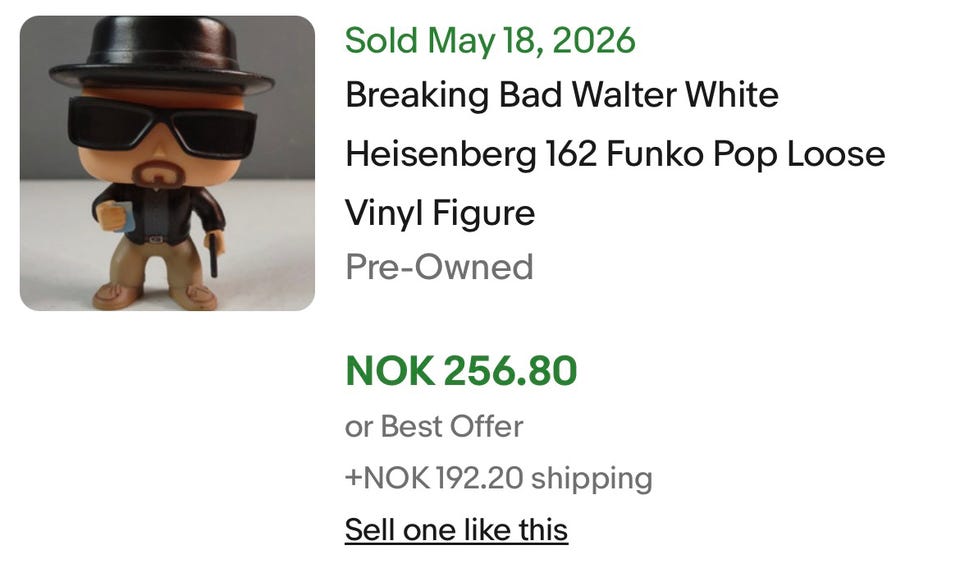Click the figure's brown shoes
Viewport: 960px width, 582px height.
156,296
